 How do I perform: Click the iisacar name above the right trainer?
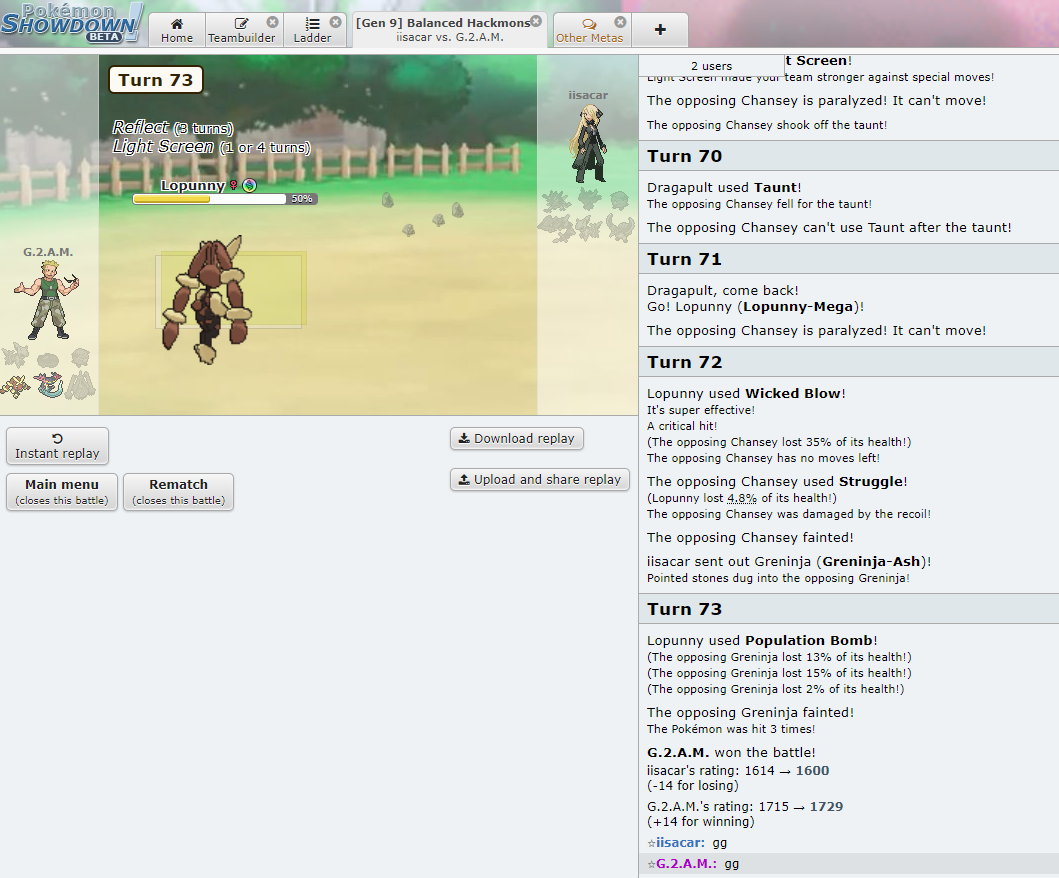(588, 95)
